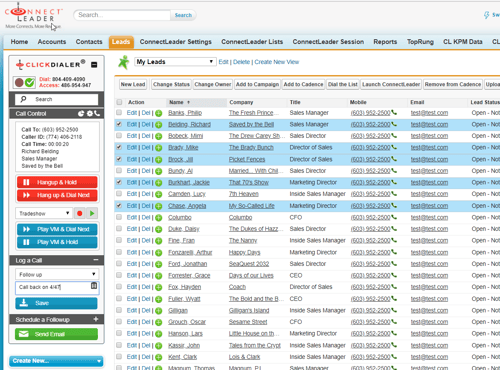Click the calendar icon in notes field

coord(94,286)
